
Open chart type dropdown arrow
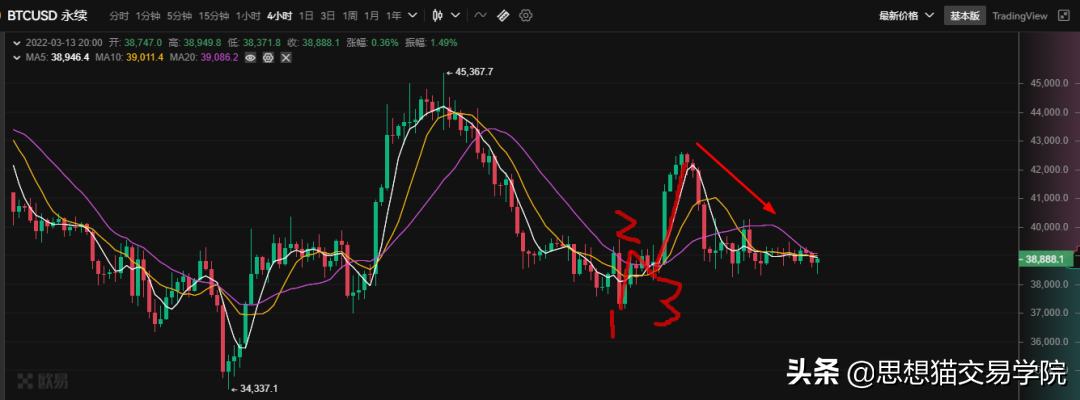pyautogui.click(x=455, y=15)
